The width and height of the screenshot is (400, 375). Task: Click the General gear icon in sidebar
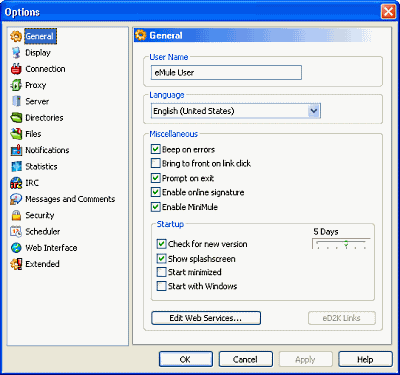tap(16, 36)
